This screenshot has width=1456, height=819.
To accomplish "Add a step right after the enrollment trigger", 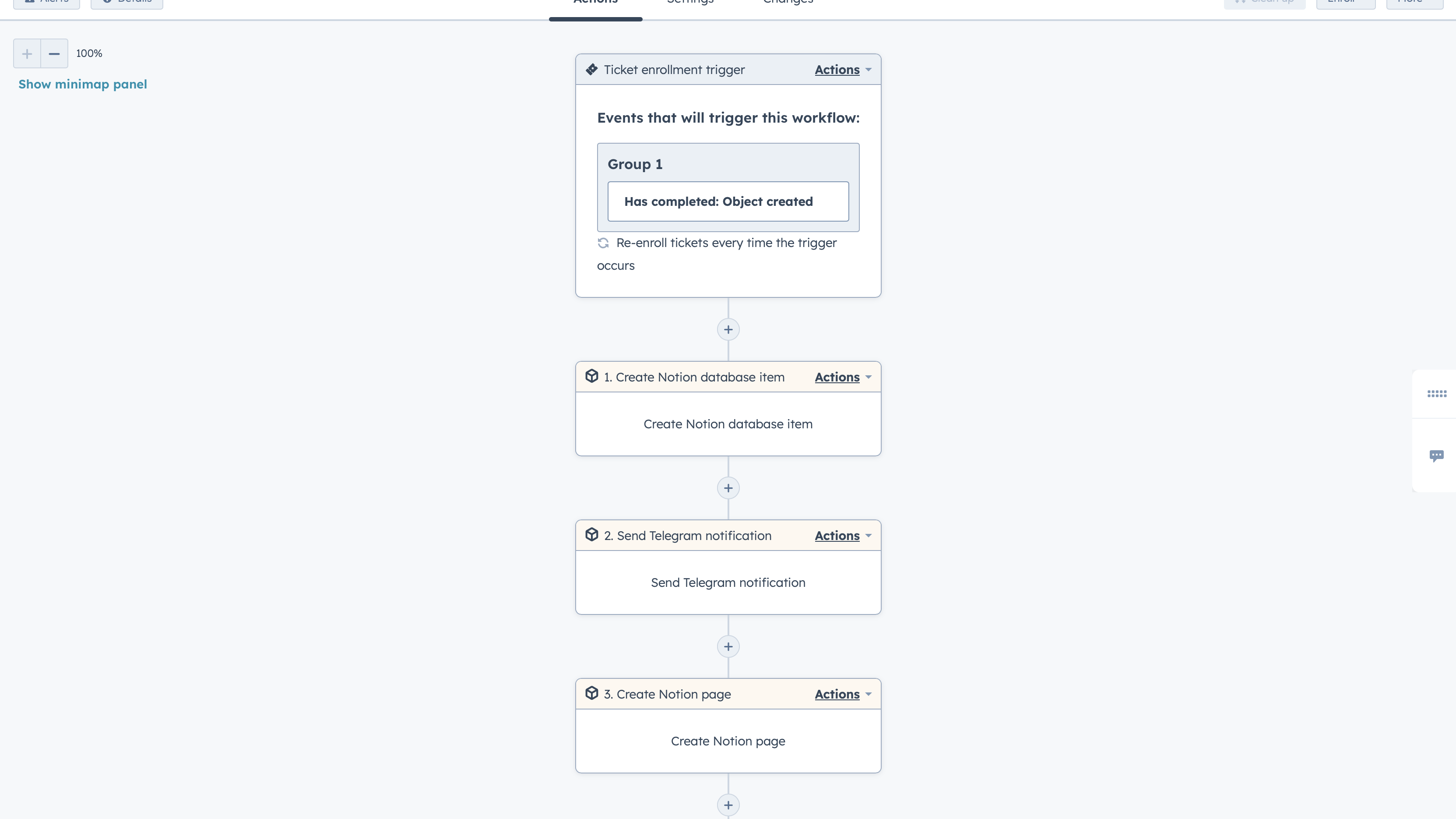I will tap(728, 330).
